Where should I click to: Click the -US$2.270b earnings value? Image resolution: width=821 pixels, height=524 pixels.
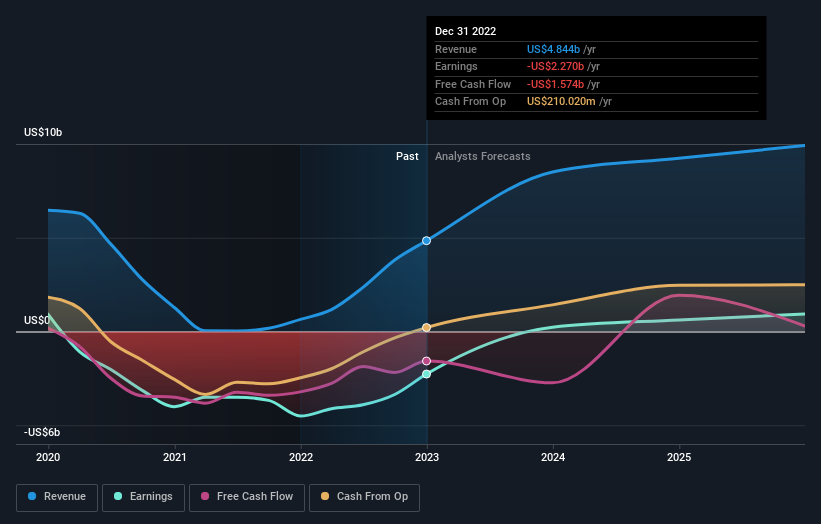556,66
